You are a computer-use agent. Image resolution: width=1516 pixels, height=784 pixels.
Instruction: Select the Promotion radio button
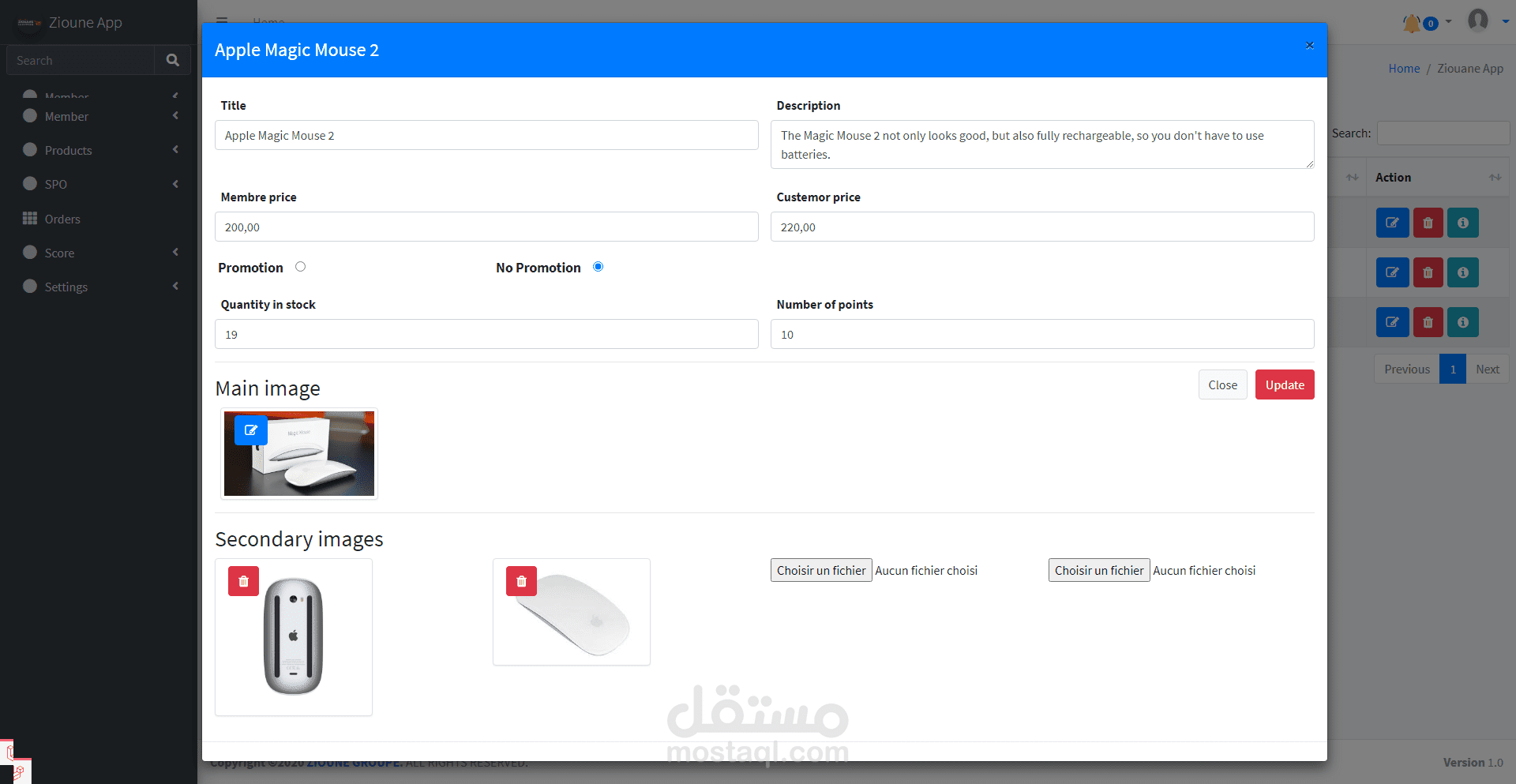tap(300, 267)
